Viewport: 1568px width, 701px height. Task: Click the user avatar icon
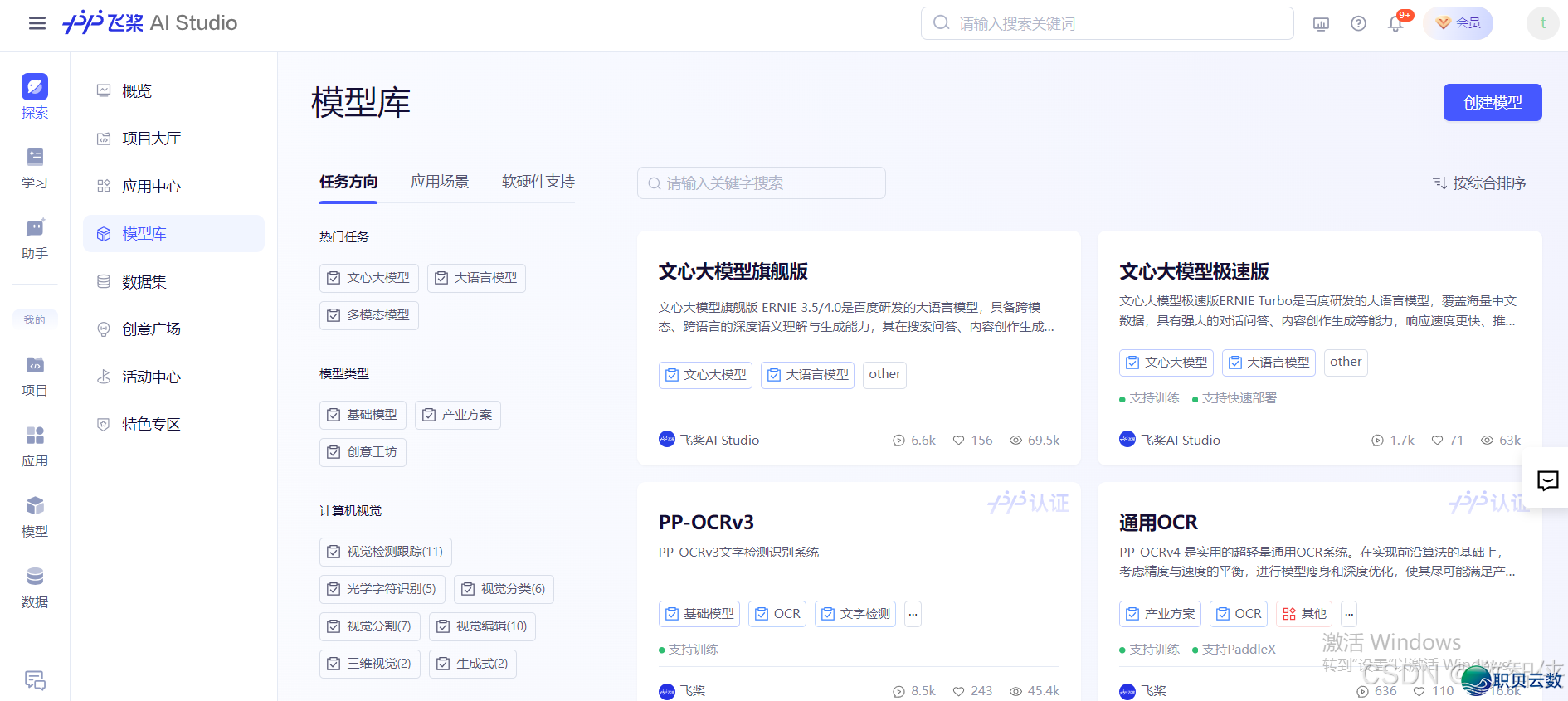tap(1542, 23)
